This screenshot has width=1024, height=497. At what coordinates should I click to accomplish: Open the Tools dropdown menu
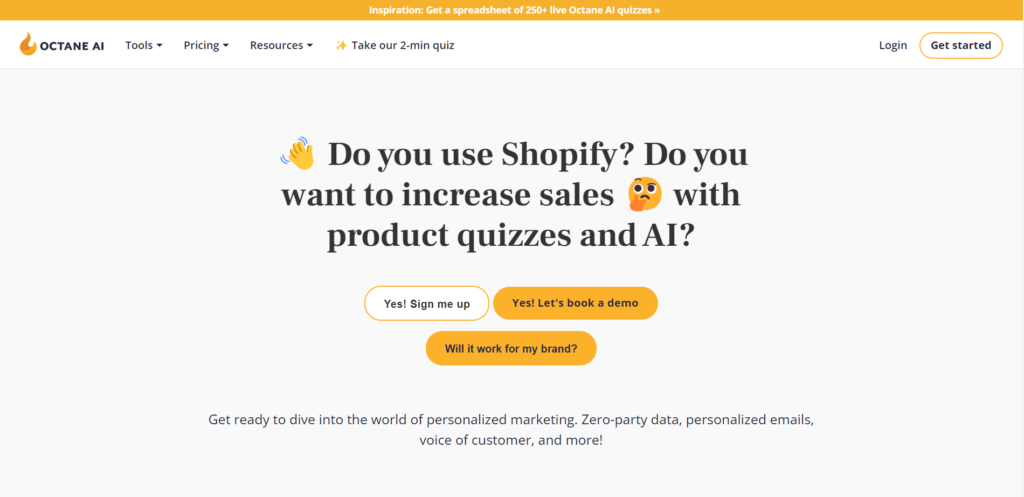pyautogui.click(x=144, y=45)
